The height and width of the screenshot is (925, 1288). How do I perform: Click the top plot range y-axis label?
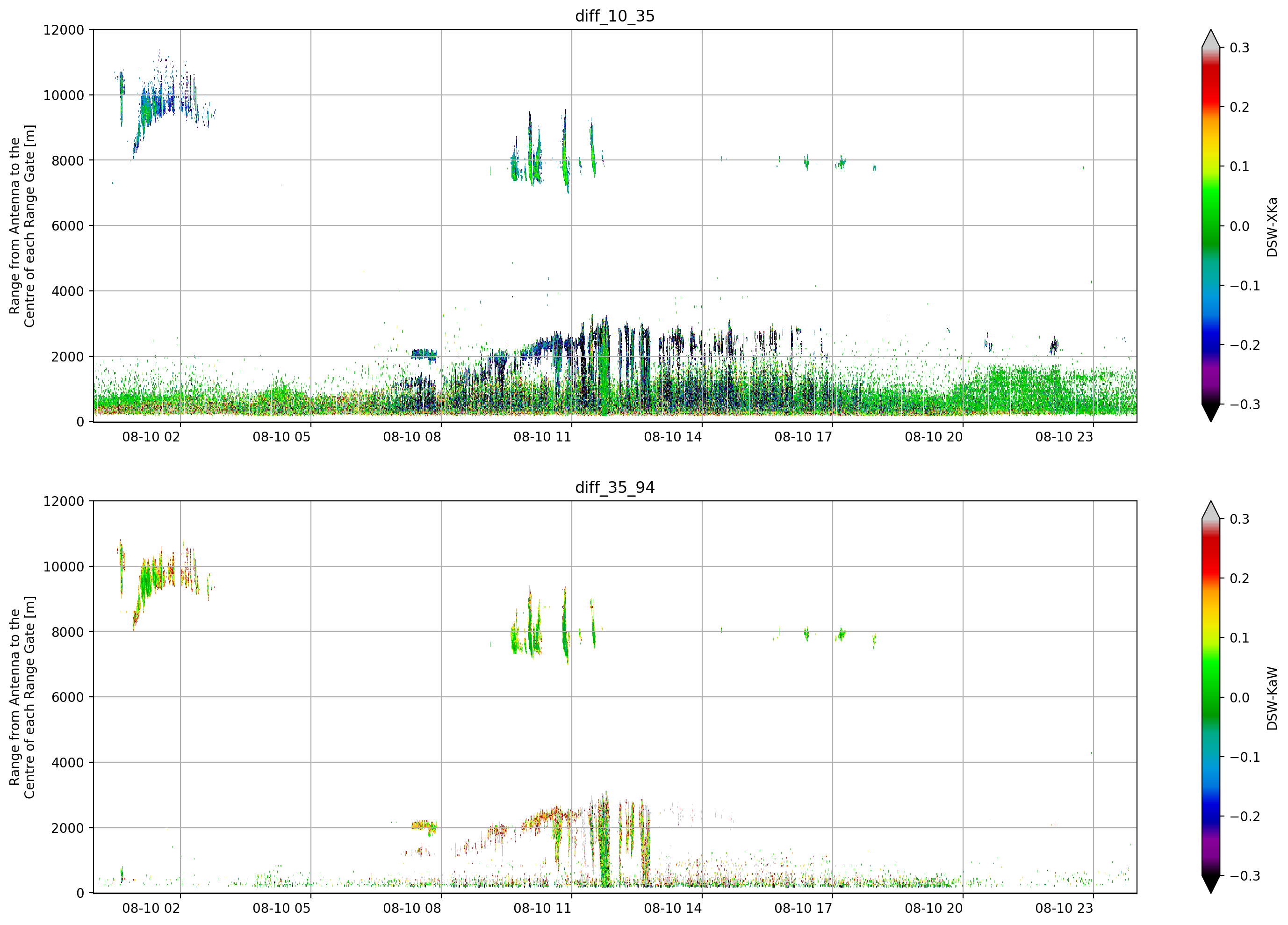click(x=22, y=226)
